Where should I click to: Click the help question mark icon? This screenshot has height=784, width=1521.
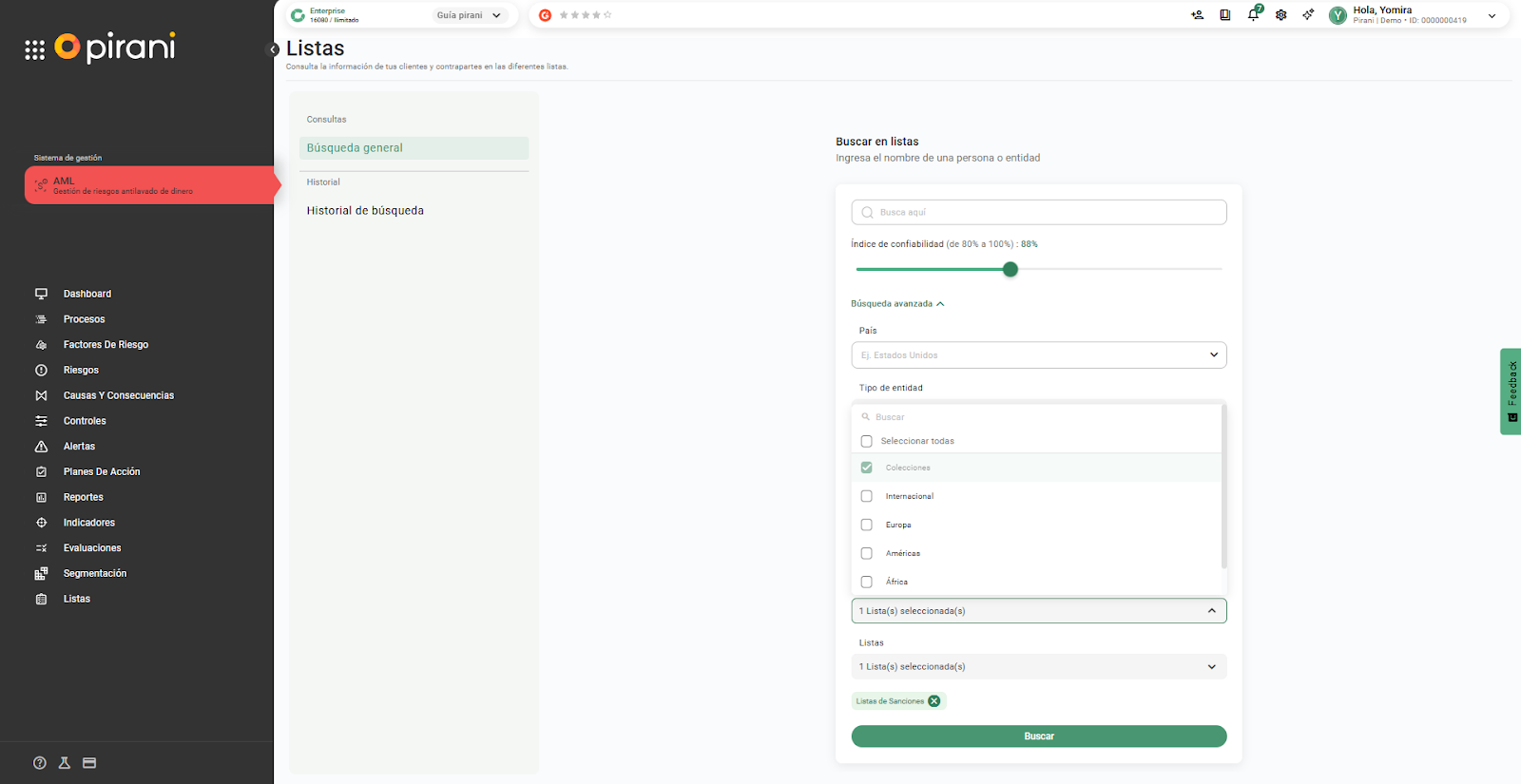(x=40, y=763)
